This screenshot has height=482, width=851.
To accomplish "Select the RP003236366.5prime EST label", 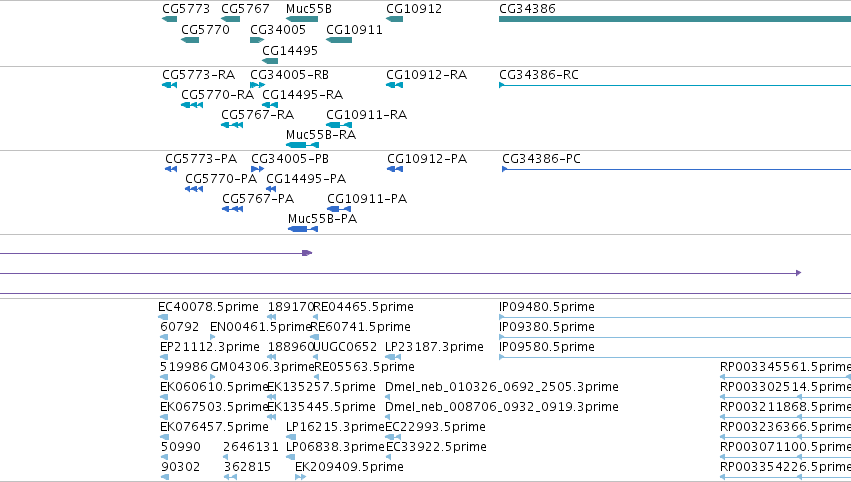I will (x=785, y=427).
